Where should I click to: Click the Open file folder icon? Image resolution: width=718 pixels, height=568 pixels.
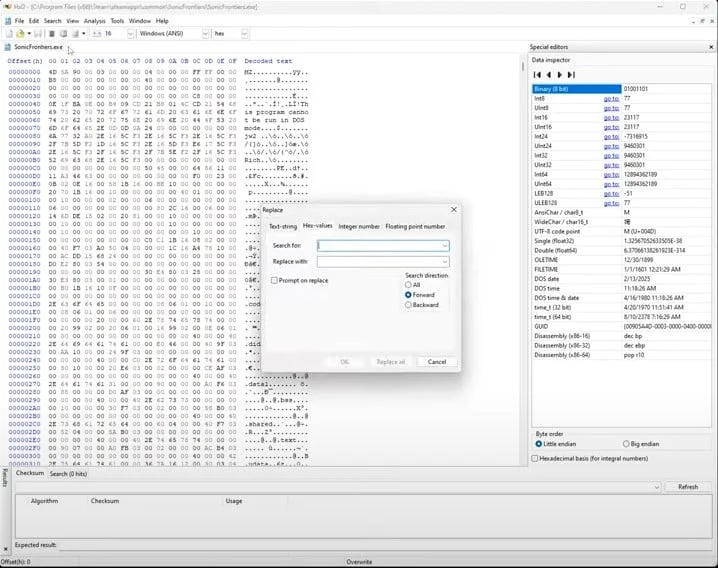[x=19, y=33]
